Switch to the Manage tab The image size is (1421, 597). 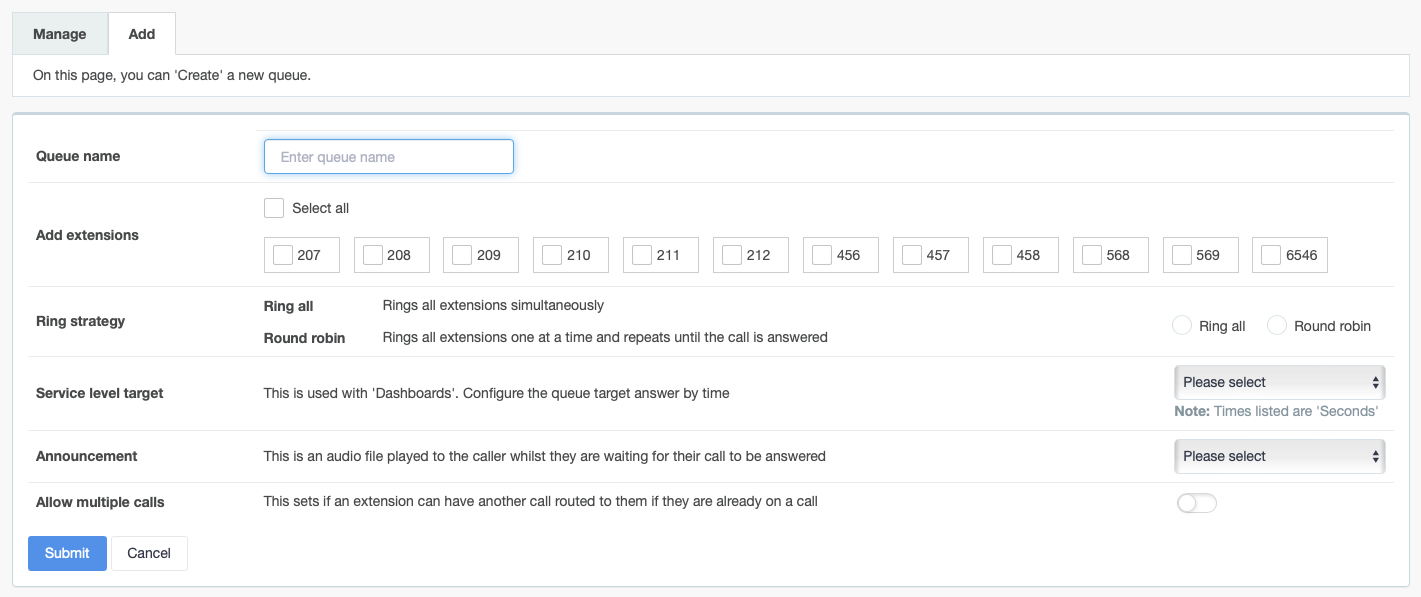pyautogui.click(x=60, y=34)
